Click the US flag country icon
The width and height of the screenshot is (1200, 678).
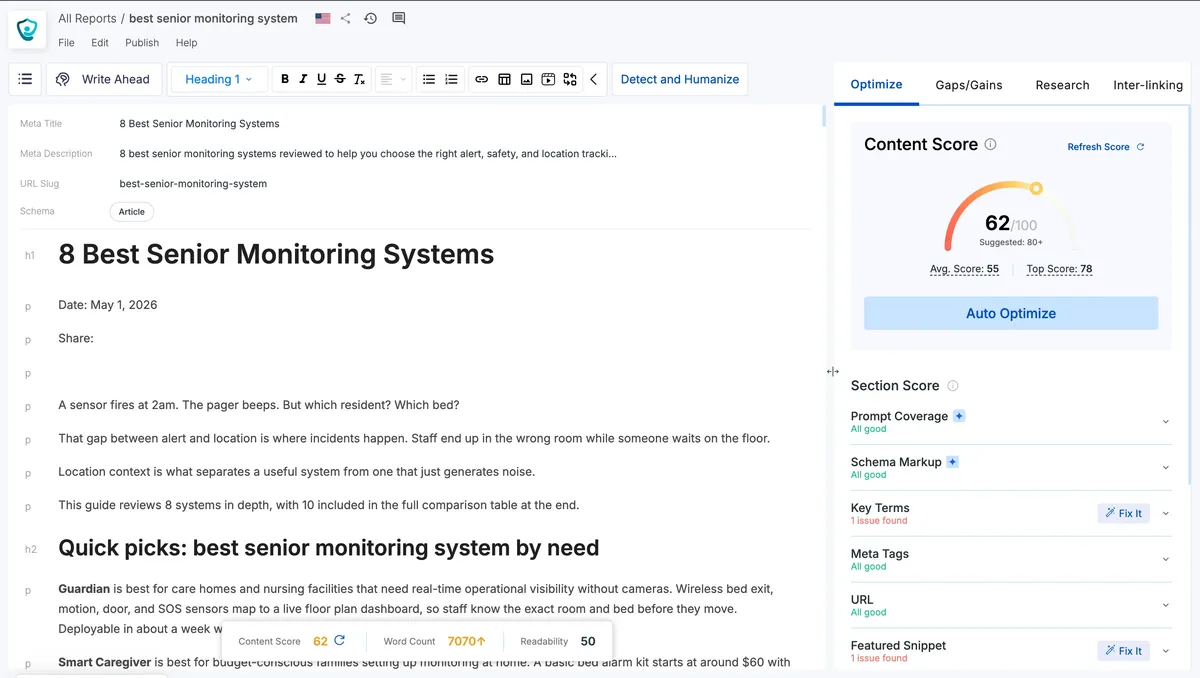(x=323, y=18)
